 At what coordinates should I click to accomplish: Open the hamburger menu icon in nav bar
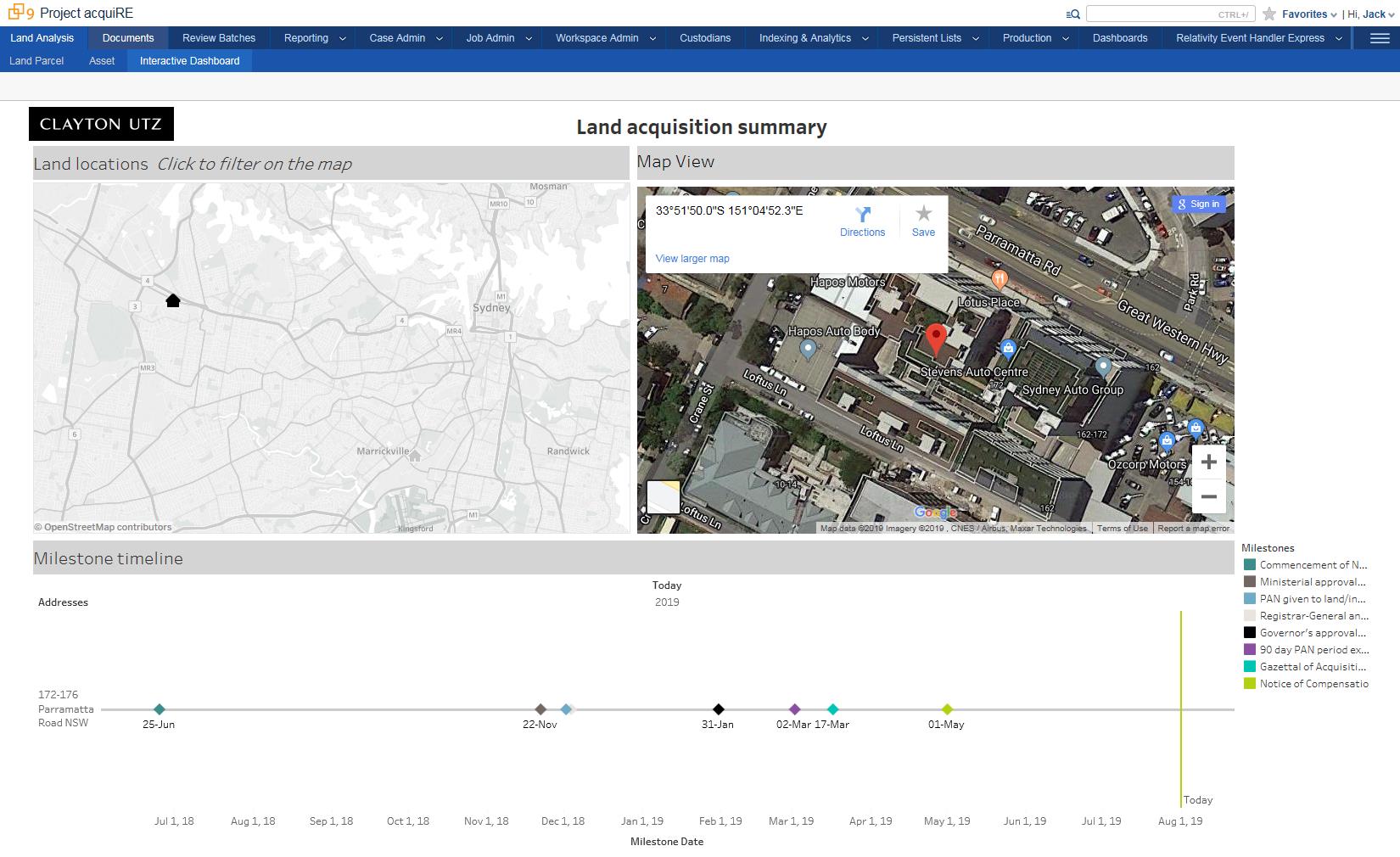pos(1380,38)
